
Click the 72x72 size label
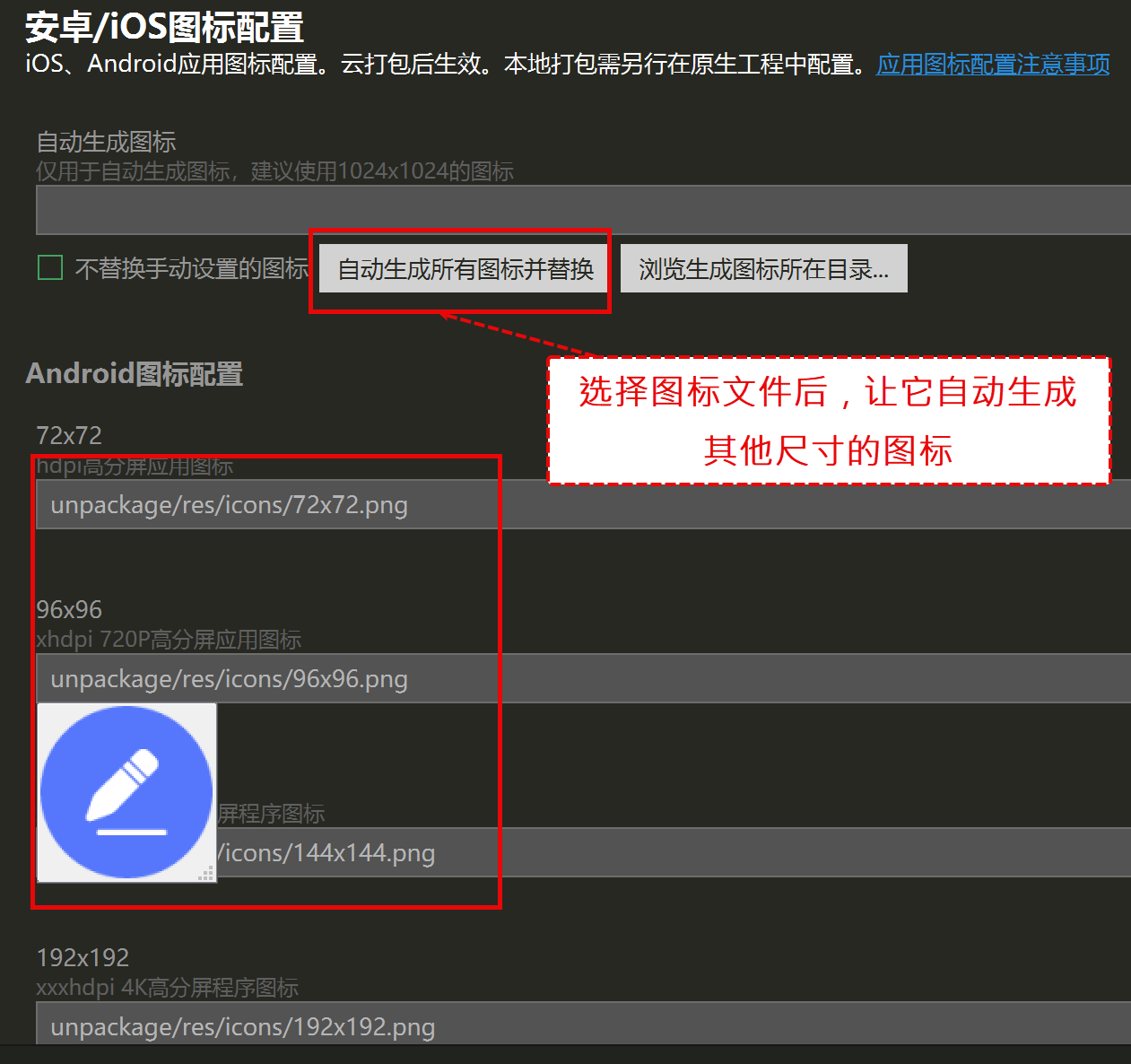(69, 436)
